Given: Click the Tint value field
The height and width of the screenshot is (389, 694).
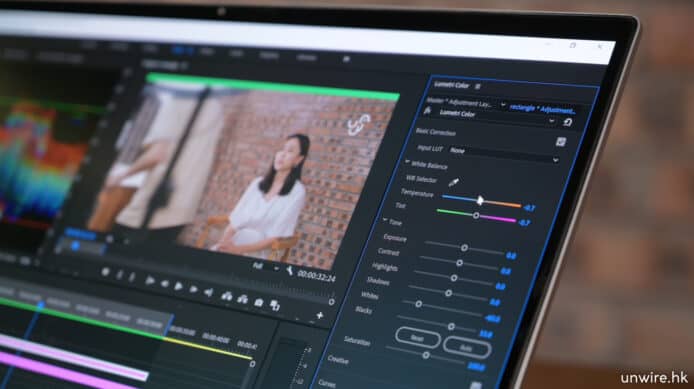Looking at the screenshot, I should coord(524,223).
